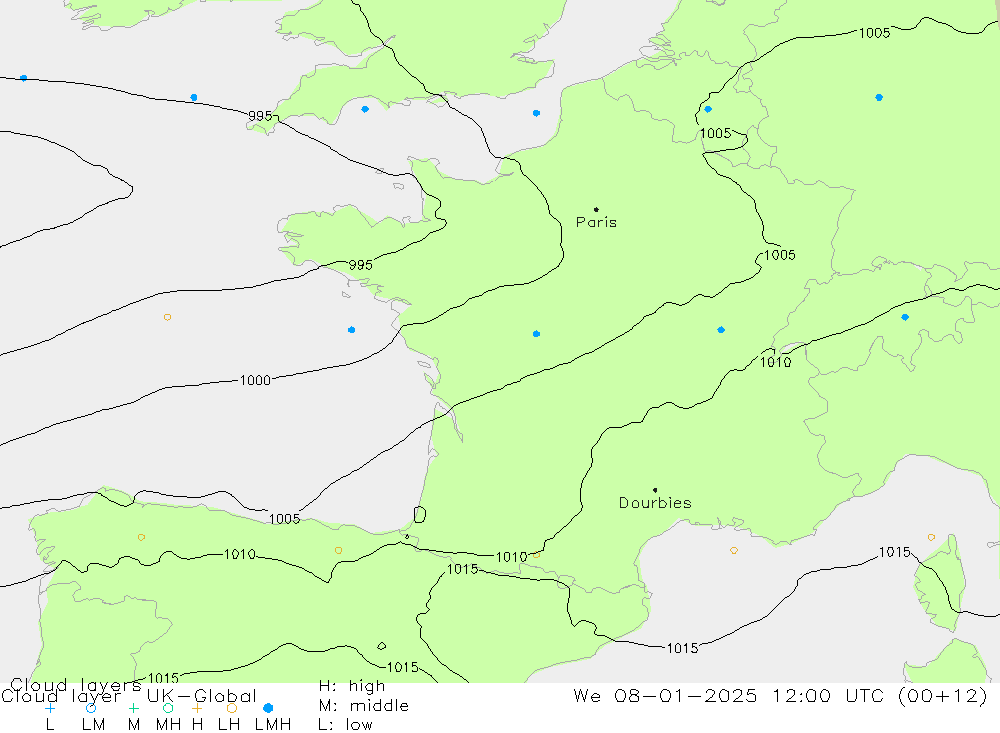Click the 'M: middle' legend text
Image resolution: width=1000 pixels, height=733 pixels.
tap(364, 706)
